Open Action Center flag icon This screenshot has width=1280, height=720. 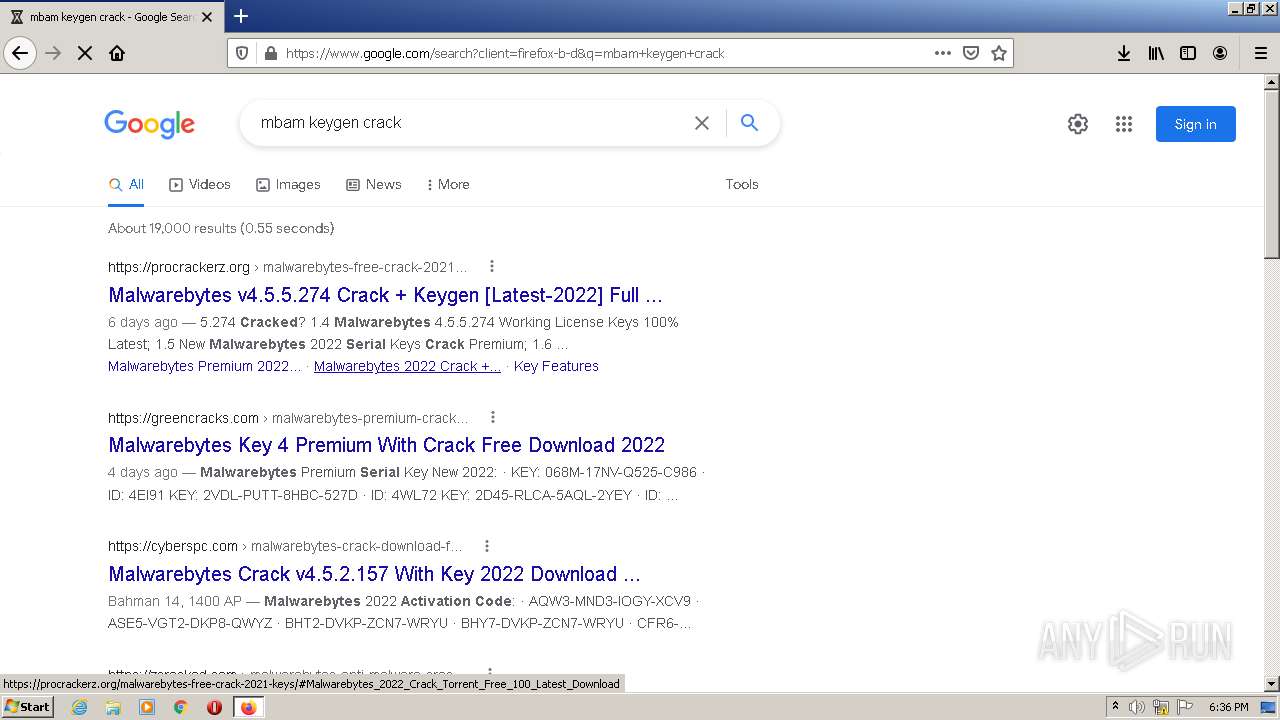click(1185, 707)
